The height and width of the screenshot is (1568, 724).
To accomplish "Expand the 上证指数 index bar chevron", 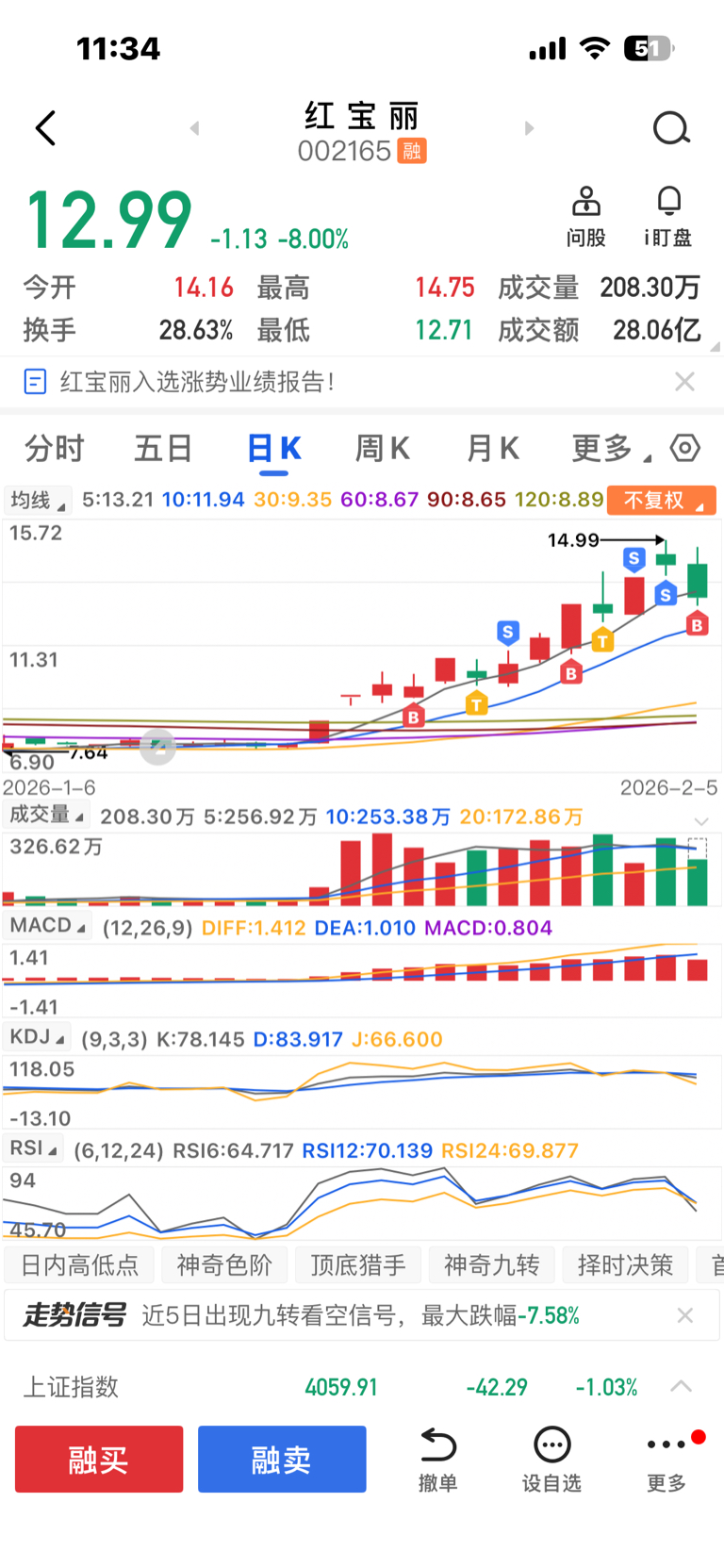I will [x=681, y=1386].
